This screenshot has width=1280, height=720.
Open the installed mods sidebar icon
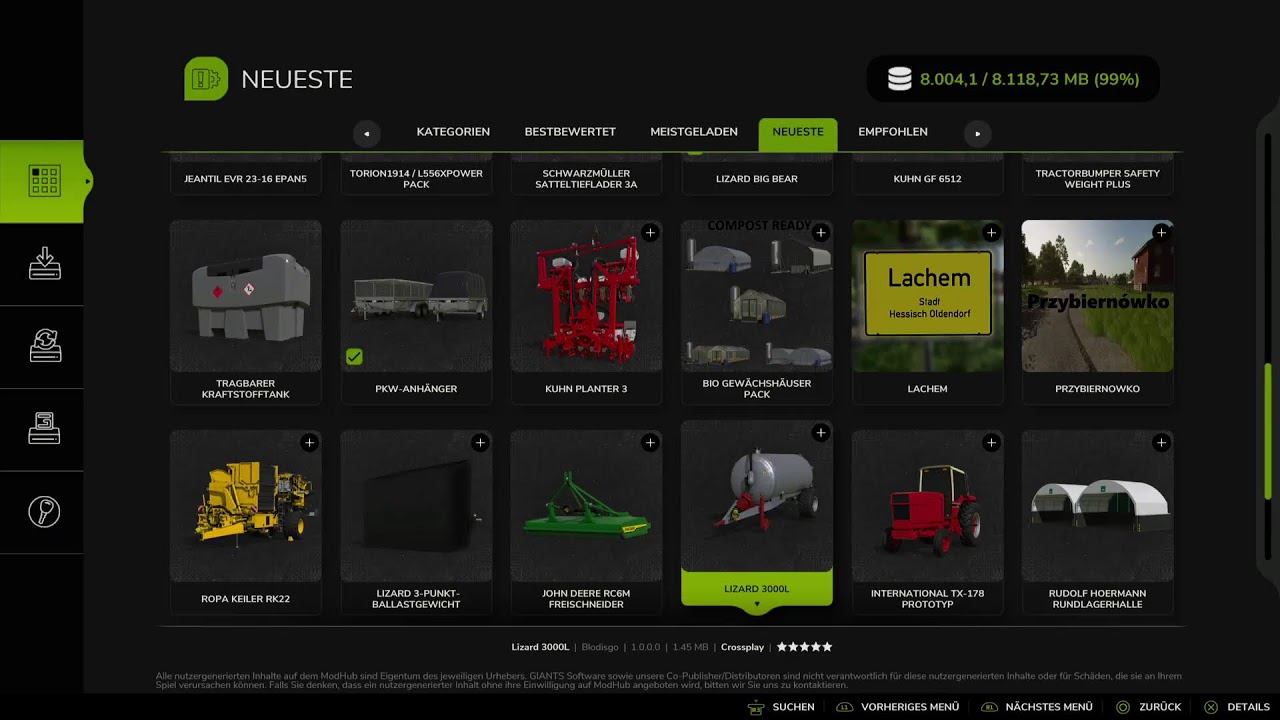(x=45, y=429)
